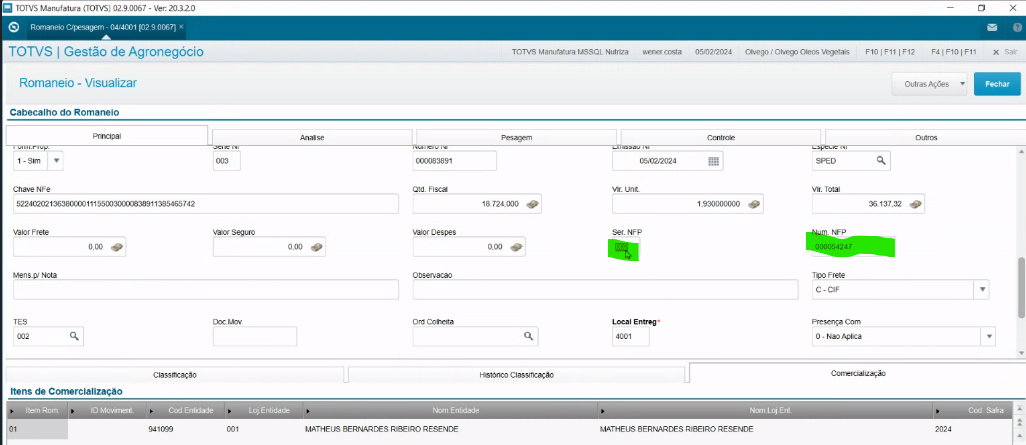Click calculator icon beside Valor Seguro
This screenshot has width=1026, height=445.
(x=317, y=247)
